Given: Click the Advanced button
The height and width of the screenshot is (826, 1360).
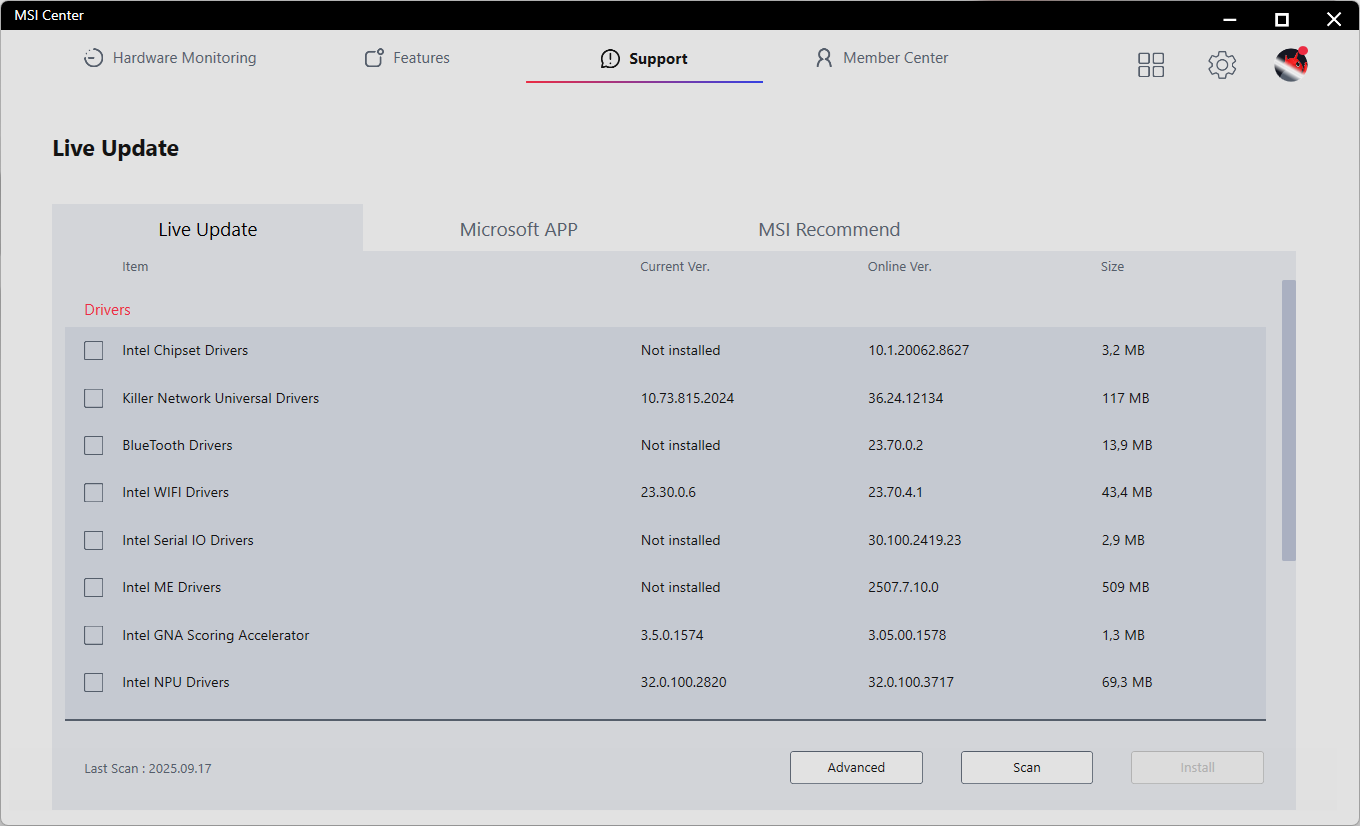Looking at the screenshot, I should pyautogui.click(x=856, y=768).
